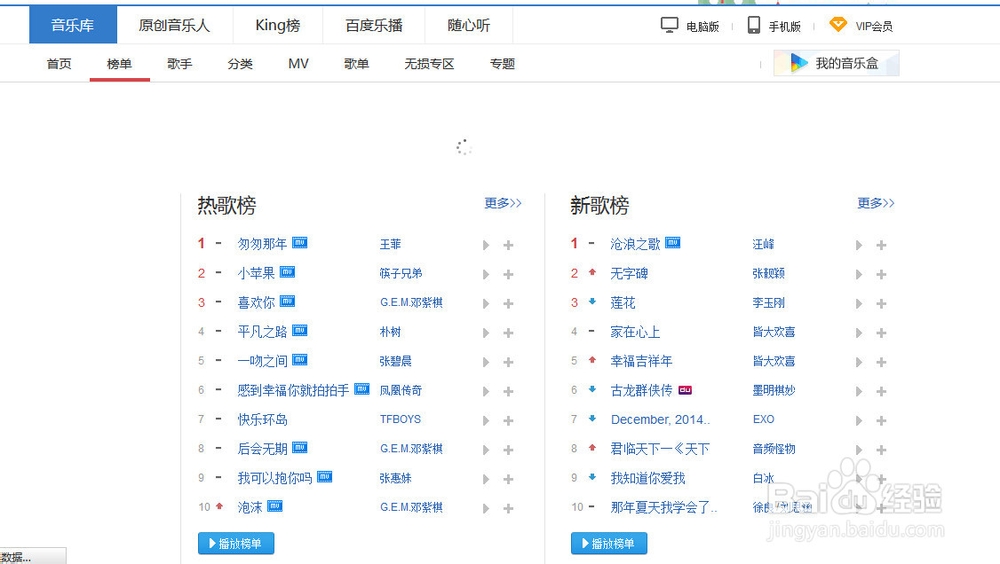The image size is (1000, 564).
Task: Open song title 那年夏天我学会了..
Action: coord(664,508)
